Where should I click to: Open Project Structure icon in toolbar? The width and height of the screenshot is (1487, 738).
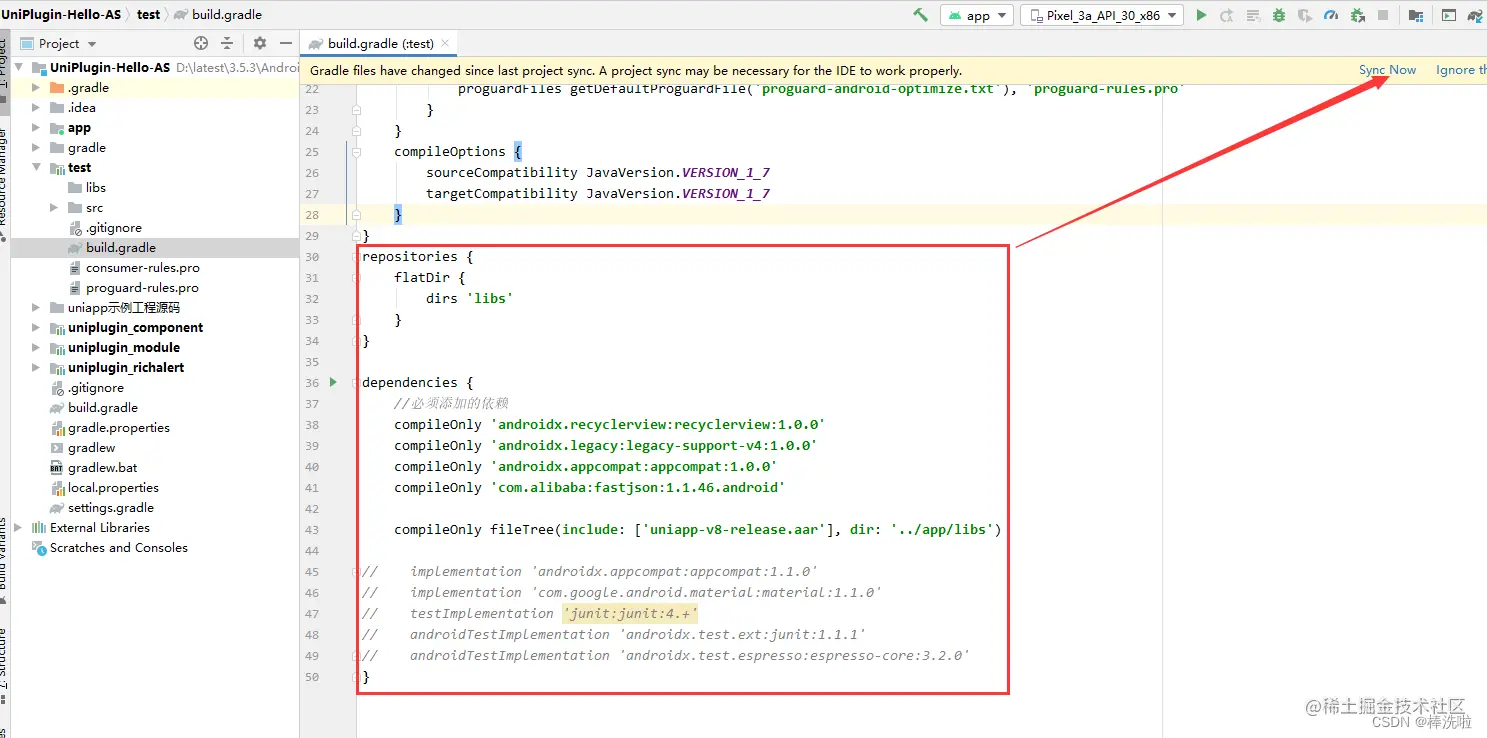tap(1416, 15)
